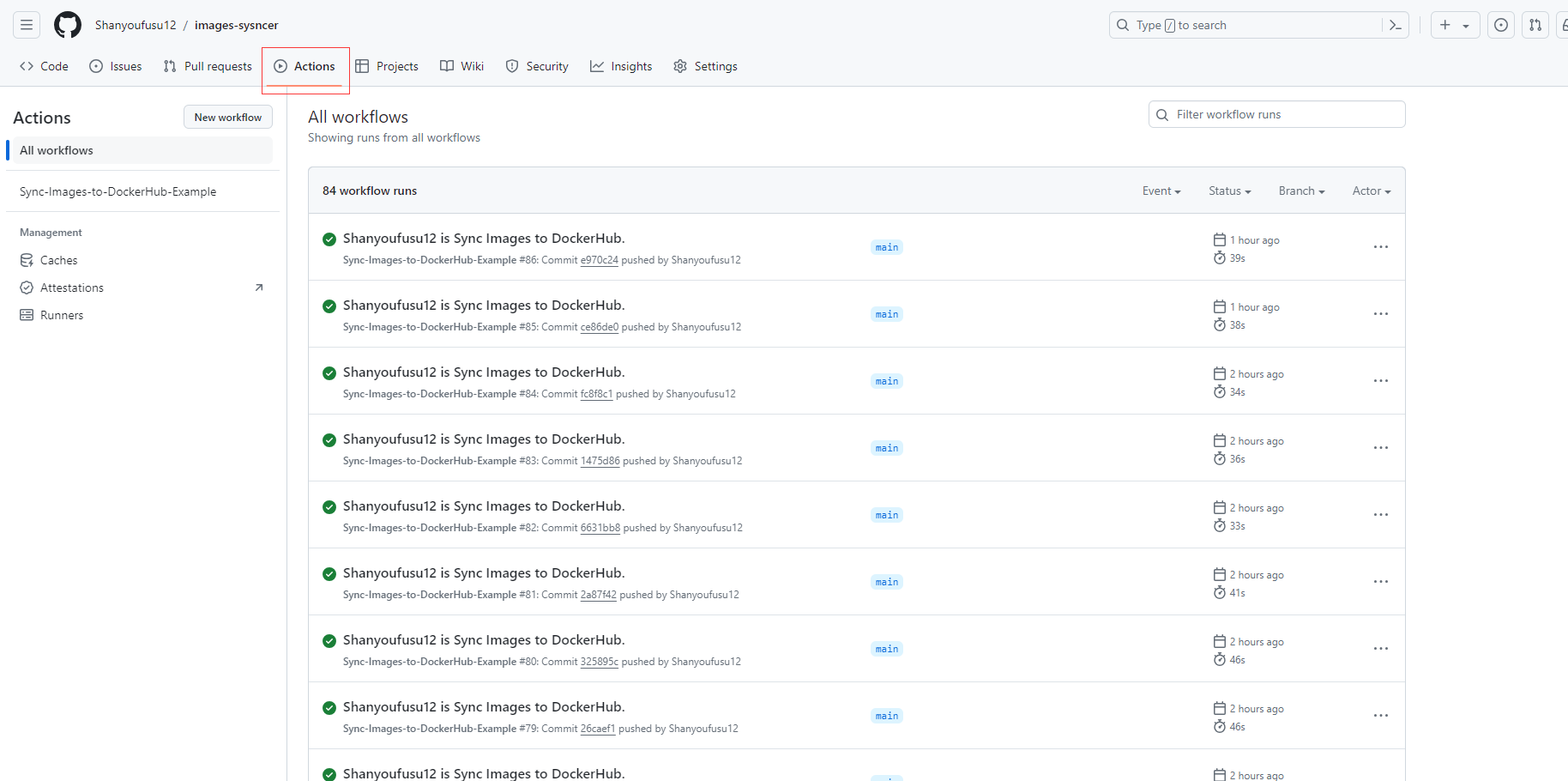Open workflow run #85 title link
The width and height of the screenshot is (1568, 781).
pyautogui.click(x=484, y=305)
